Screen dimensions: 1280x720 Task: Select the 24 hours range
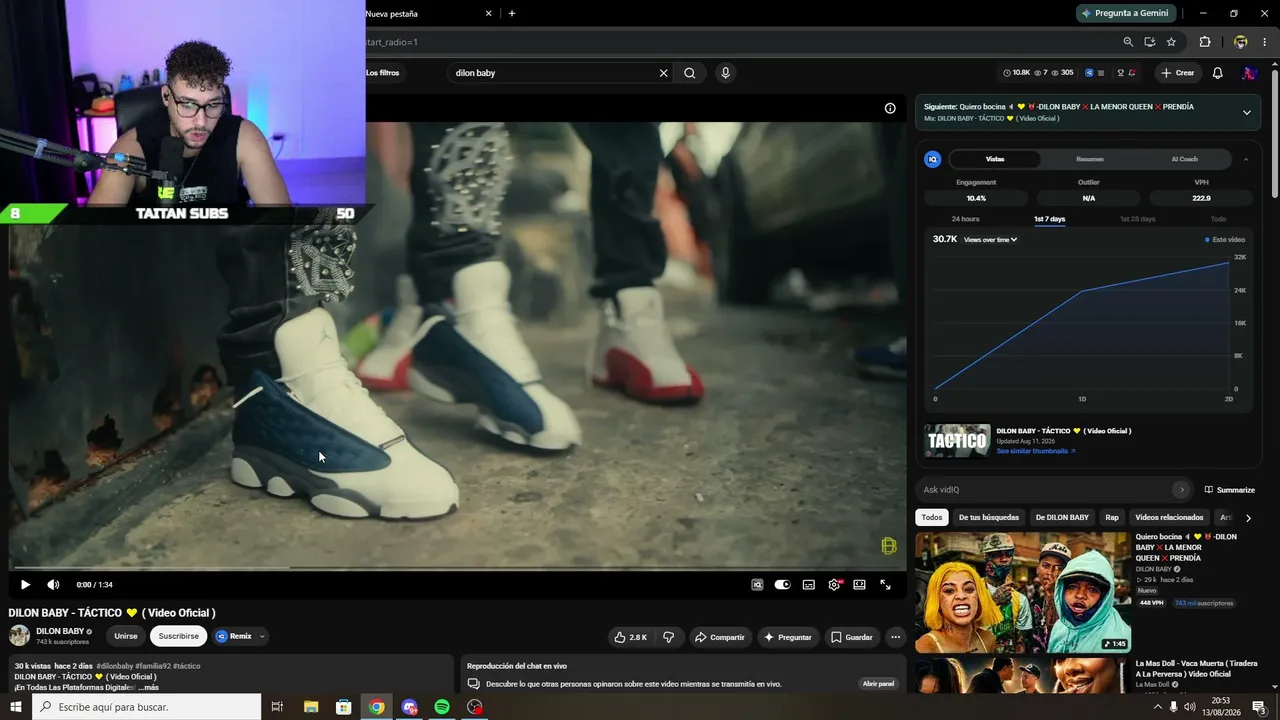coord(965,219)
